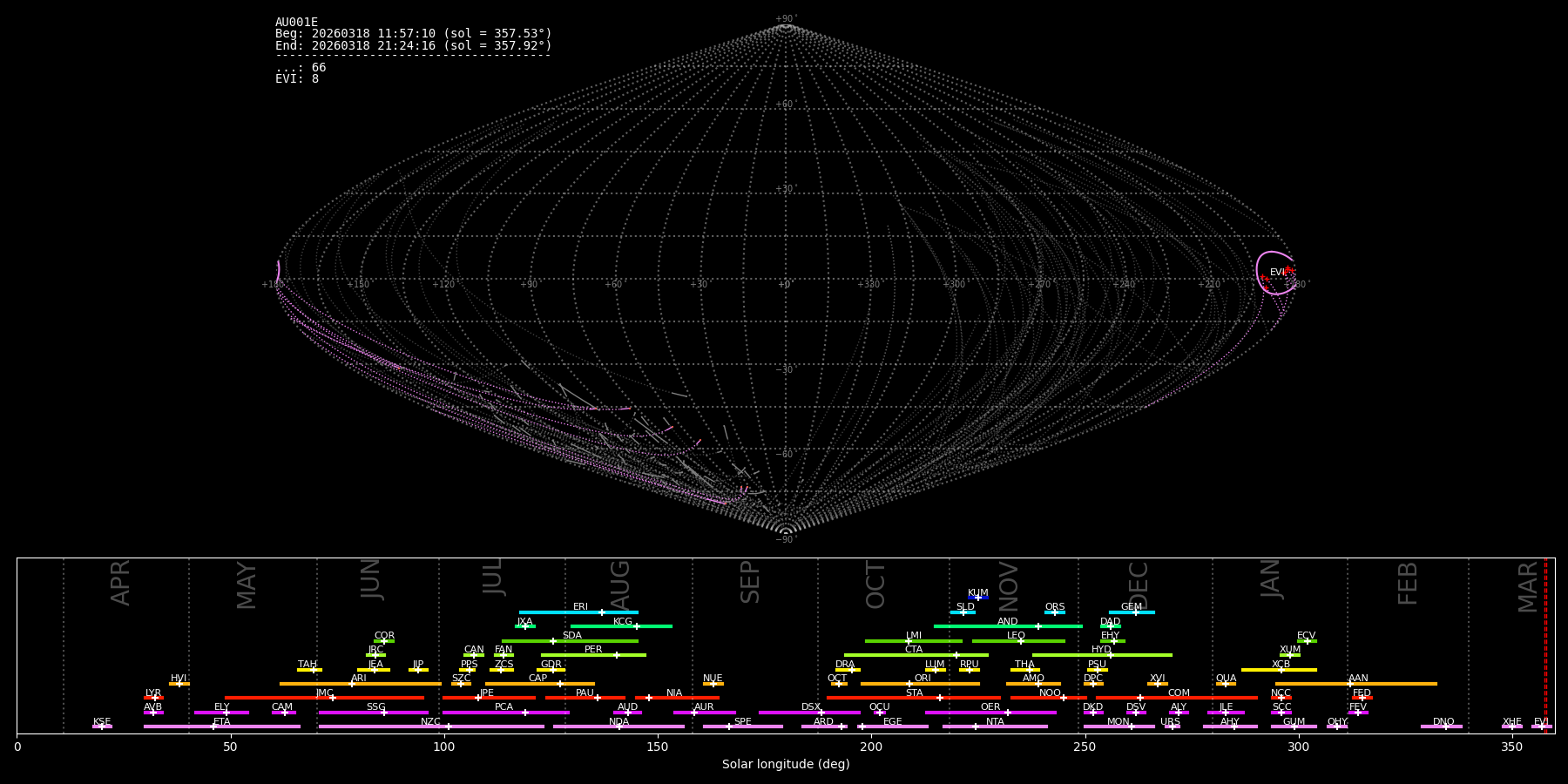
Task: Click the ORS shower label
Action: click(x=1055, y=607)
